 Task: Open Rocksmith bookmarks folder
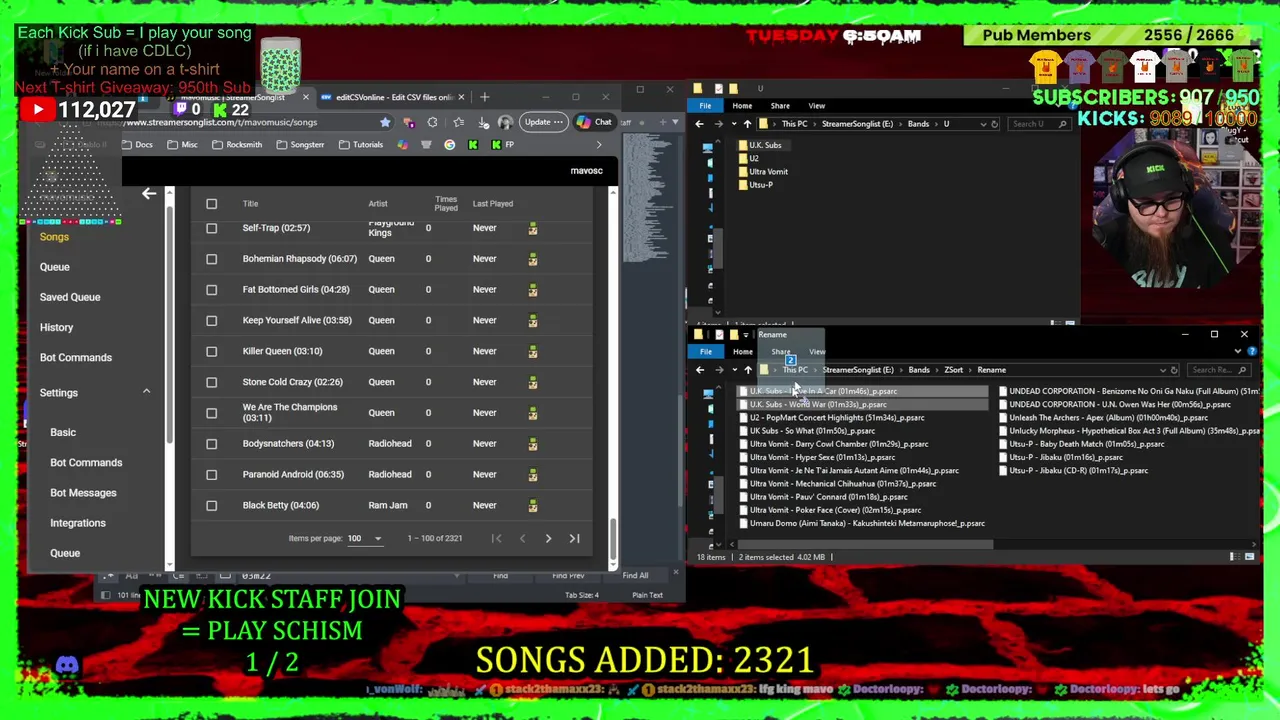tap(236, 145)
